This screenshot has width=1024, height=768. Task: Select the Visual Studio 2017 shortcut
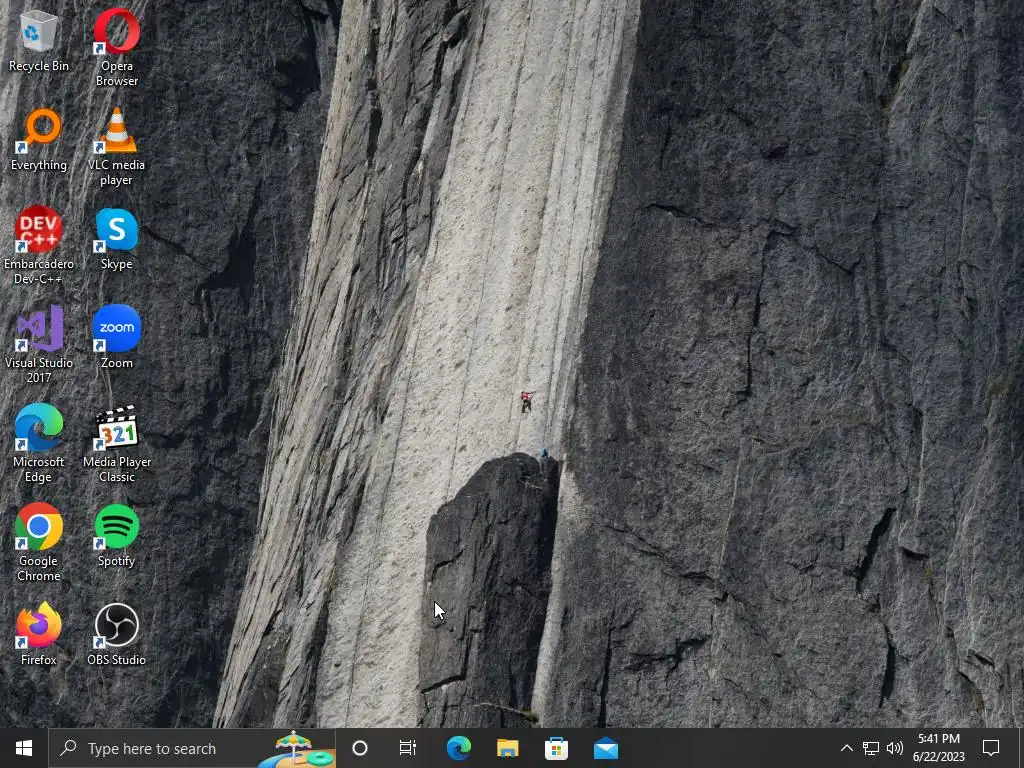point(39,344)
